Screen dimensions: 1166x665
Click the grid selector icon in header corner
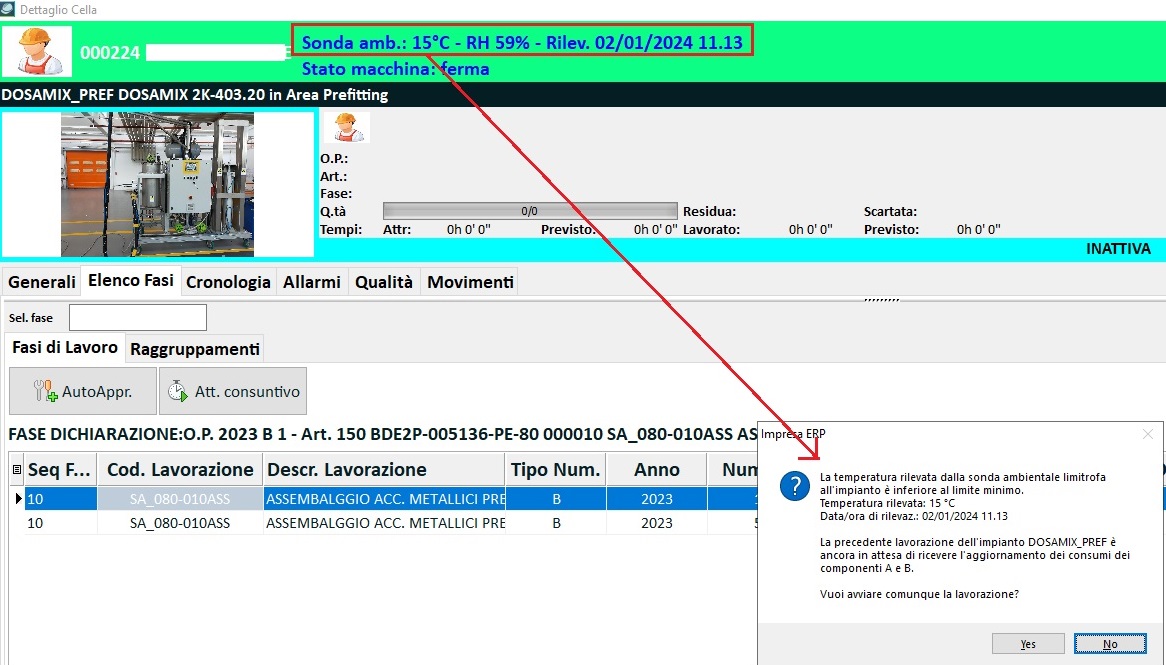click(16, 470)
